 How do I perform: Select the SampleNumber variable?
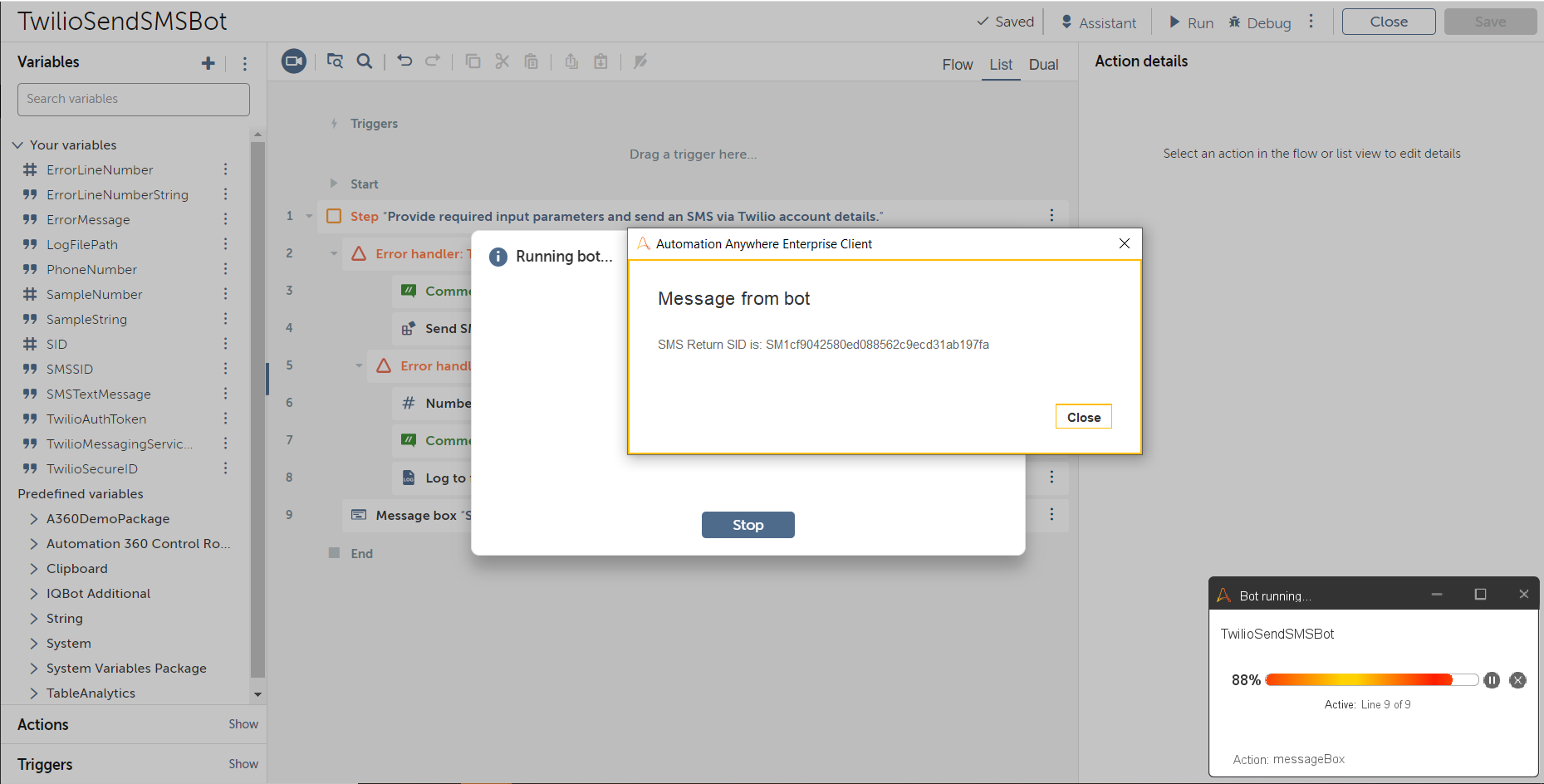[x=94, y=294]
